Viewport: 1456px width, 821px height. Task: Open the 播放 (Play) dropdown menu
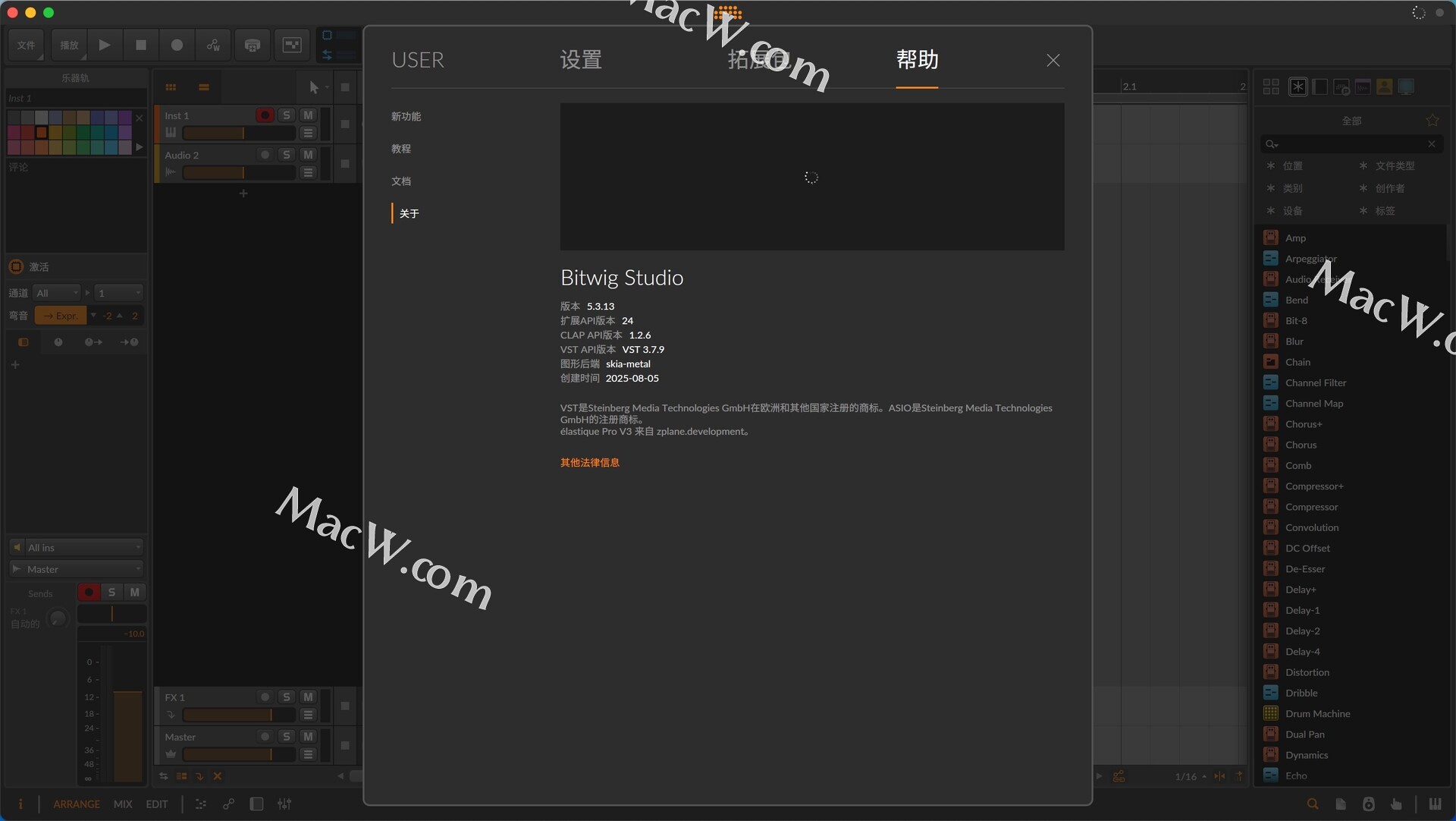coord(70,45)
